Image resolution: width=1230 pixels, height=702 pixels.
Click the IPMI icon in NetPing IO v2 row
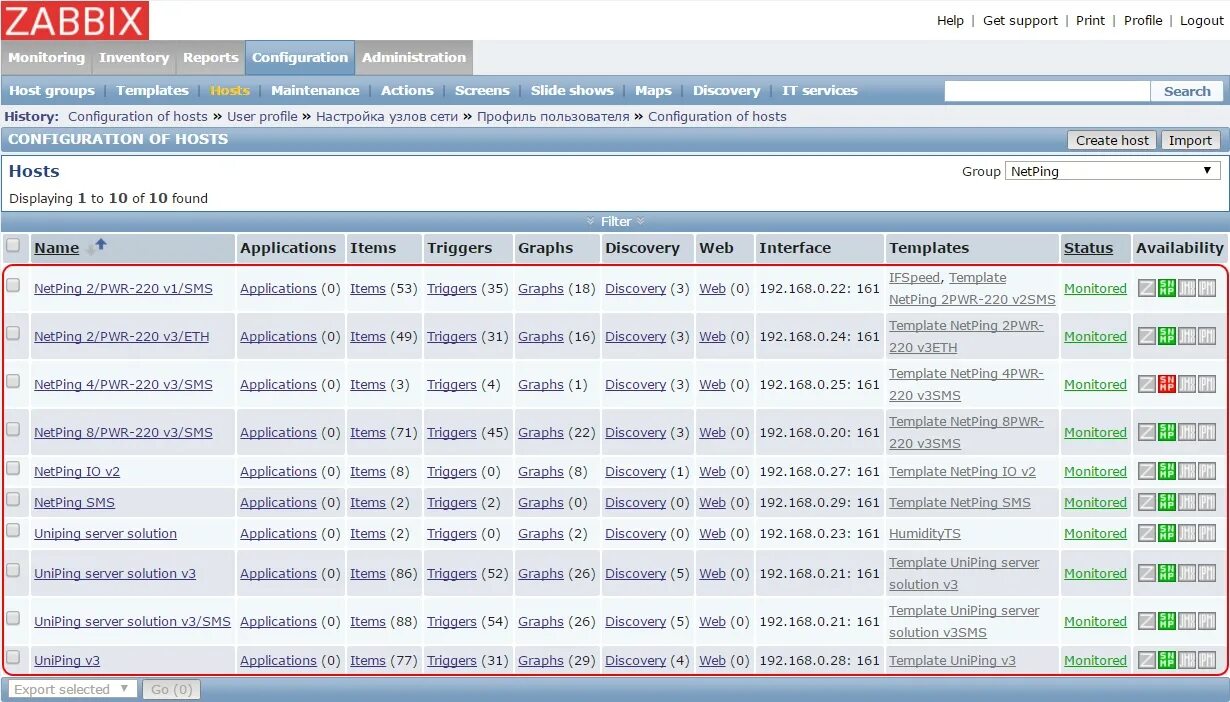[x=1207, y=471]
